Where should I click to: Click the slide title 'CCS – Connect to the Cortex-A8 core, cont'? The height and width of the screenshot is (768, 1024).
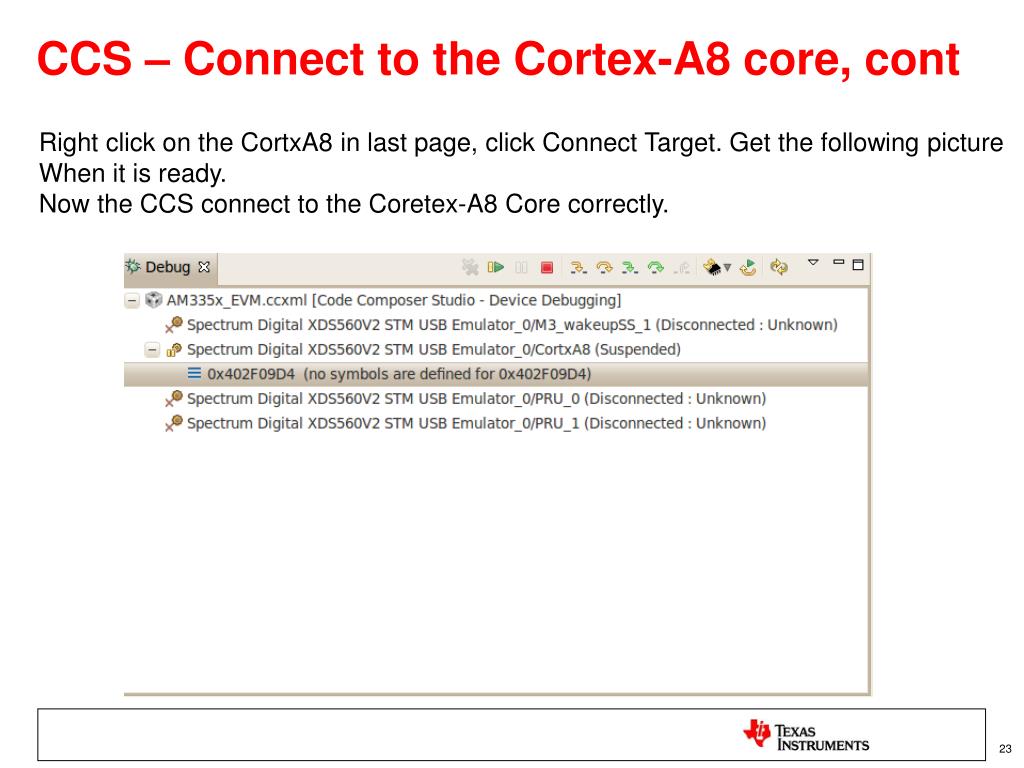pyautogui.click(x=498, y=59)
